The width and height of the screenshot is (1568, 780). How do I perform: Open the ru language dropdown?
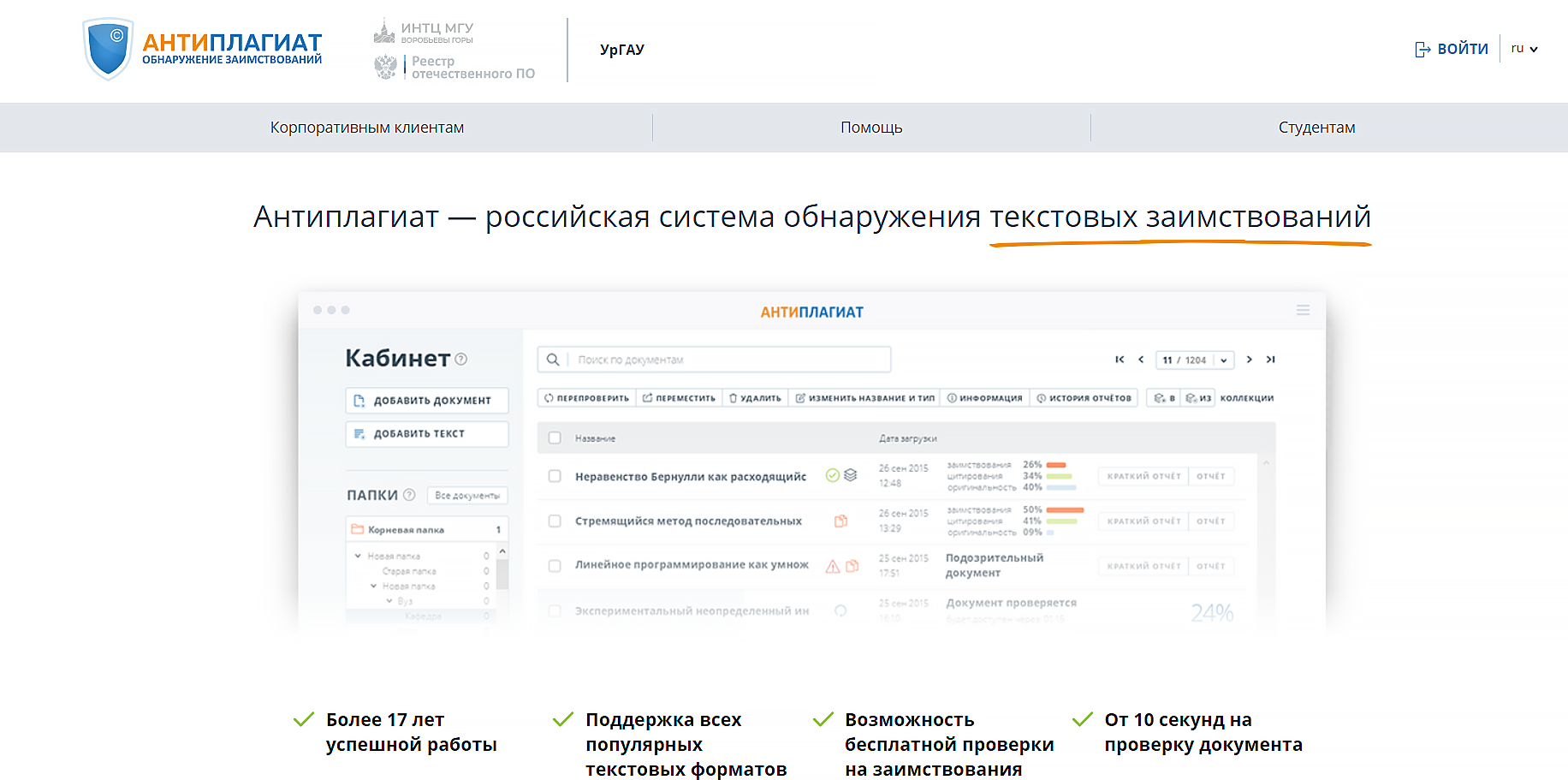tap(1524, 49)
